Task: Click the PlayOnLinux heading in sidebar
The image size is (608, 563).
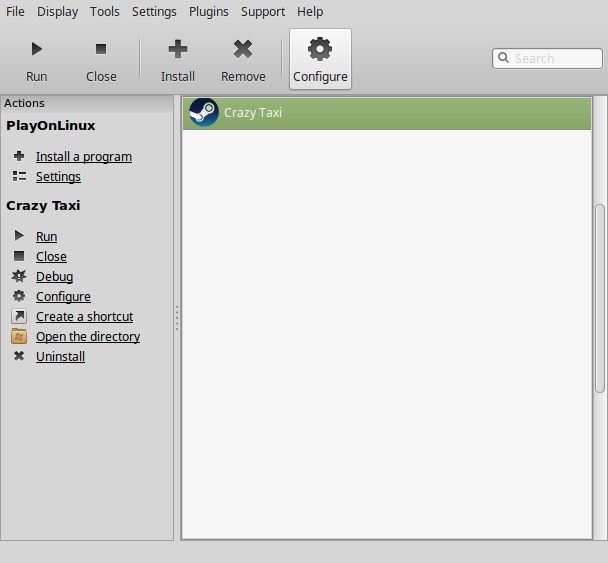Action: [x=51, y=126]
